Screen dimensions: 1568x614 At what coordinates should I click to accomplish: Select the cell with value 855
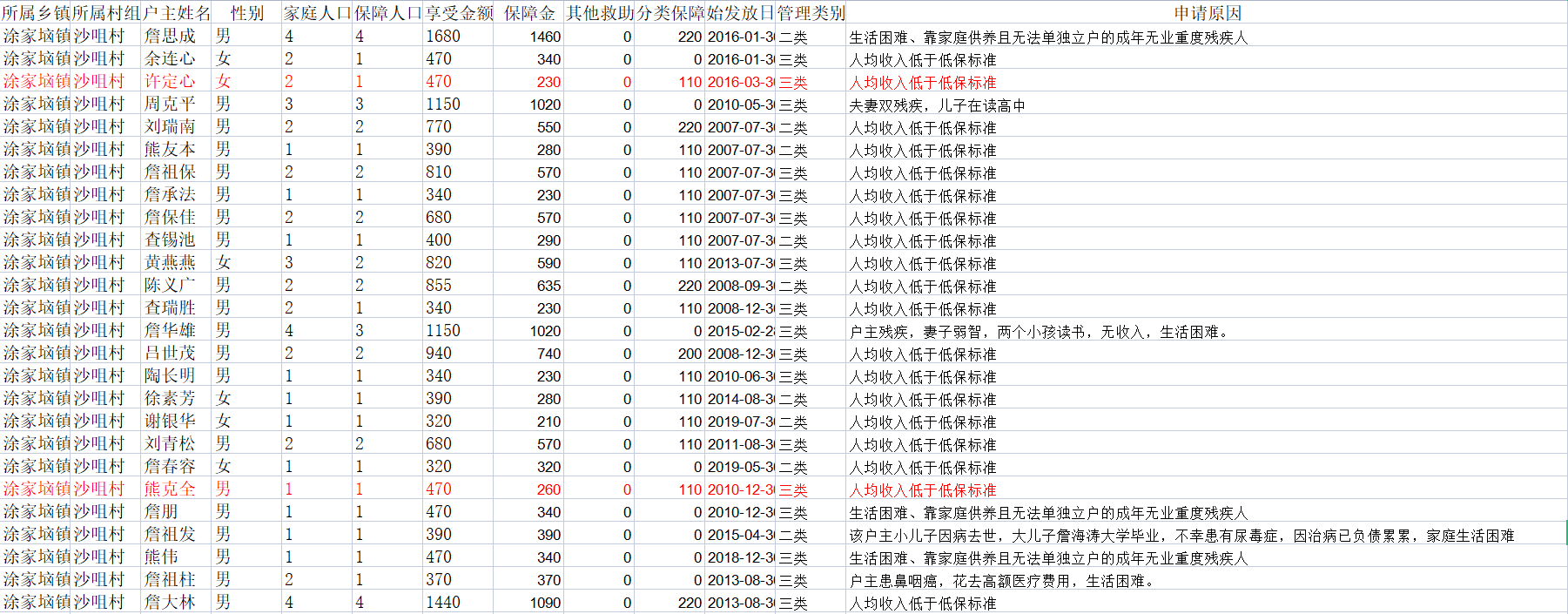pyautogui.click(x=439, y=286)
